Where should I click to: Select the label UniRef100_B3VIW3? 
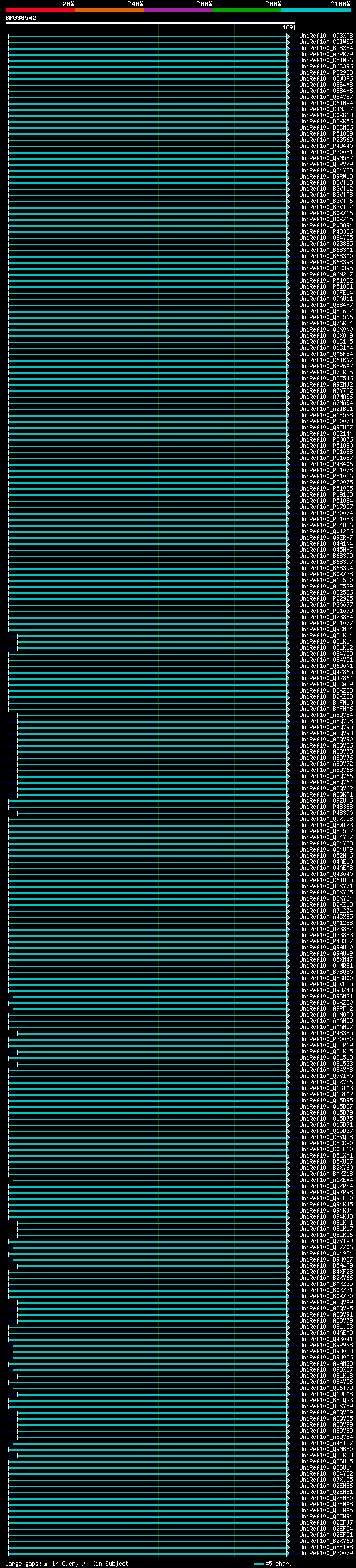pos(326,182)
